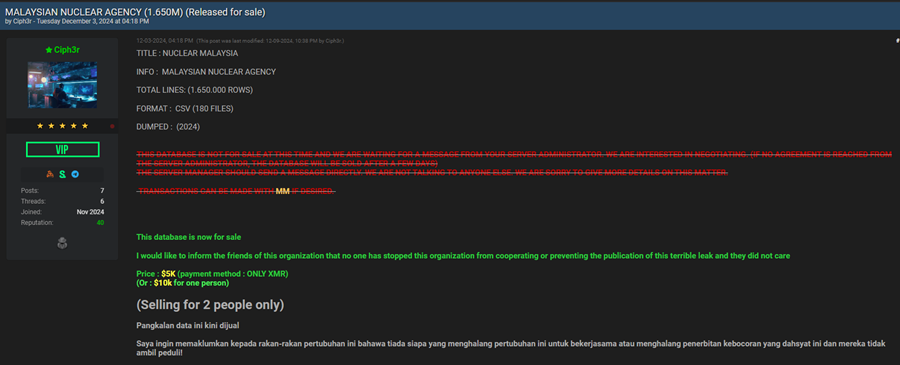Click the grey award badge icon
Viewport: 900px width, 365px height.
62,243
